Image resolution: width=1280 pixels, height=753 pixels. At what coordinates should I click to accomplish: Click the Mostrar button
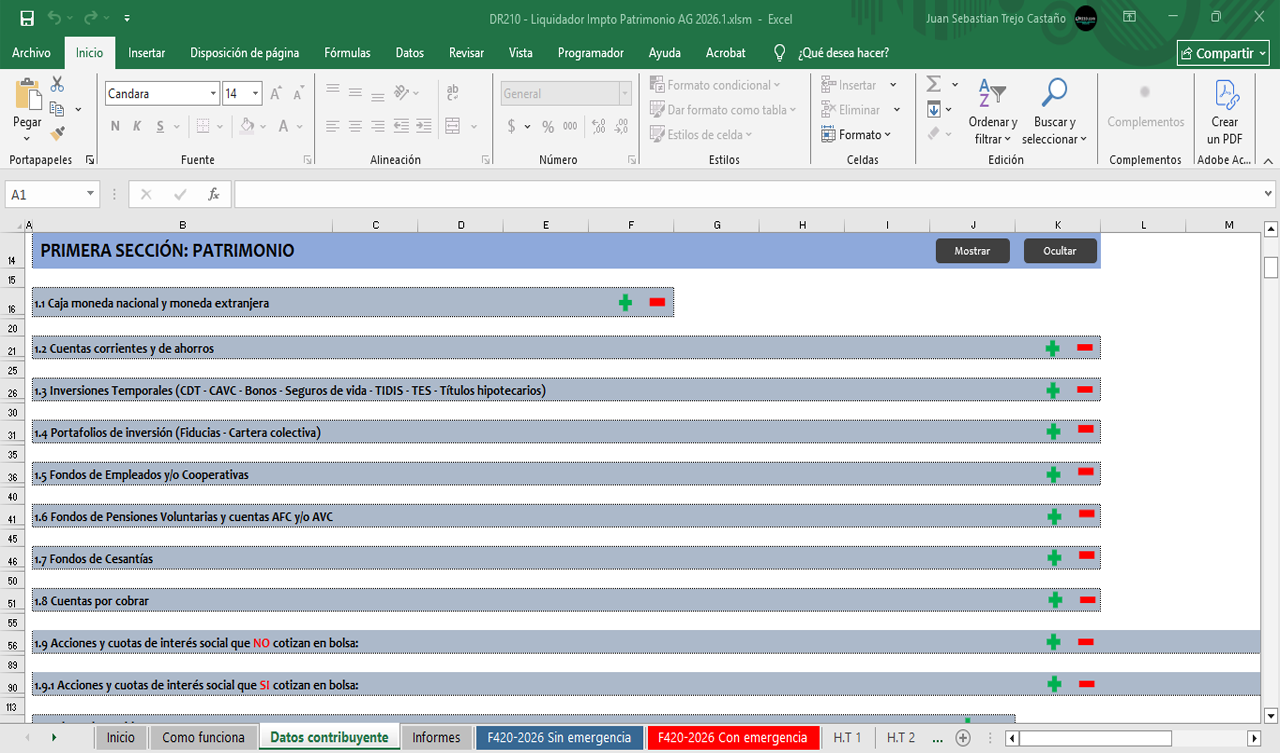pyautogui.click(x=972, y=251)
